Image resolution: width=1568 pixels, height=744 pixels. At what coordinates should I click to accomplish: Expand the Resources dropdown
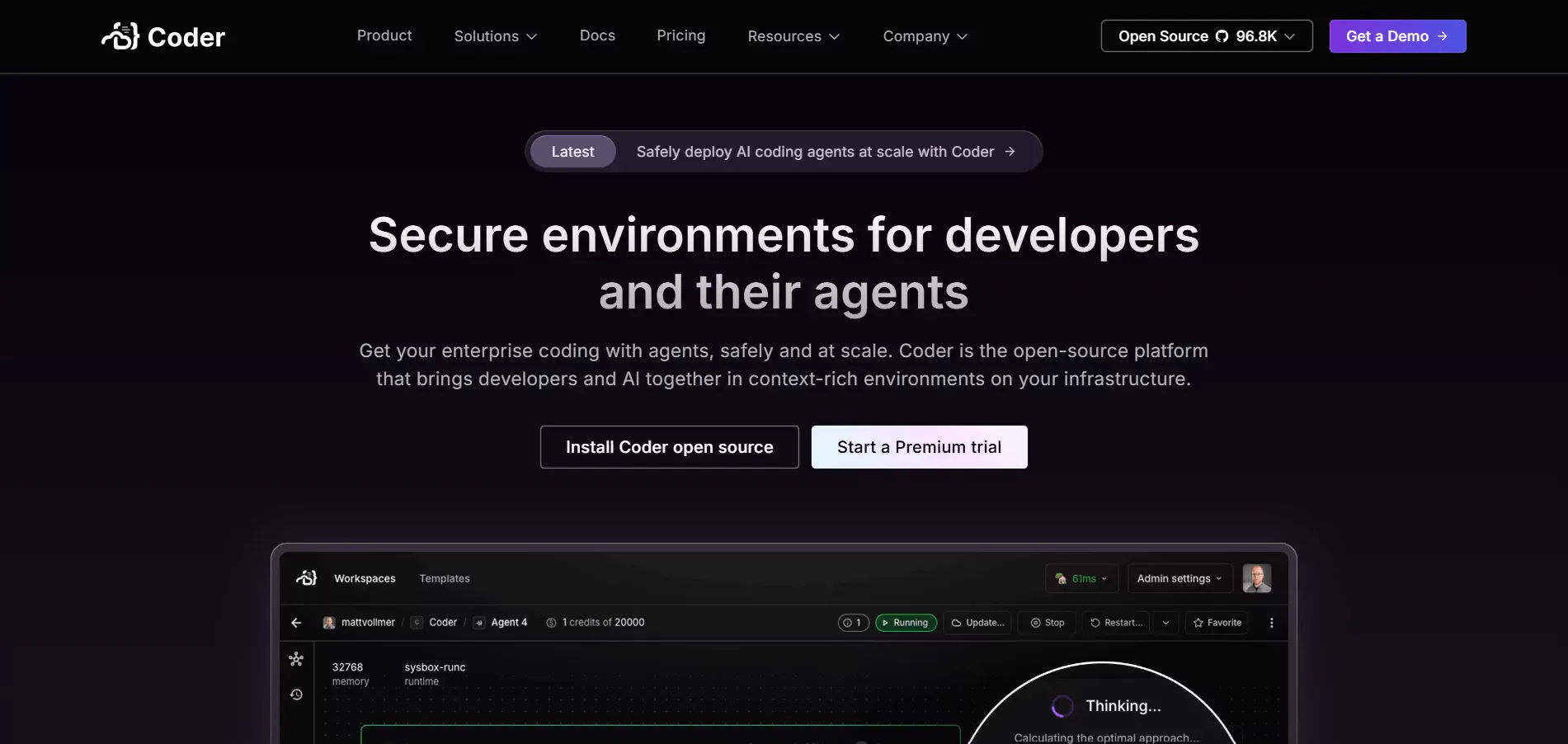click(793, 36)
